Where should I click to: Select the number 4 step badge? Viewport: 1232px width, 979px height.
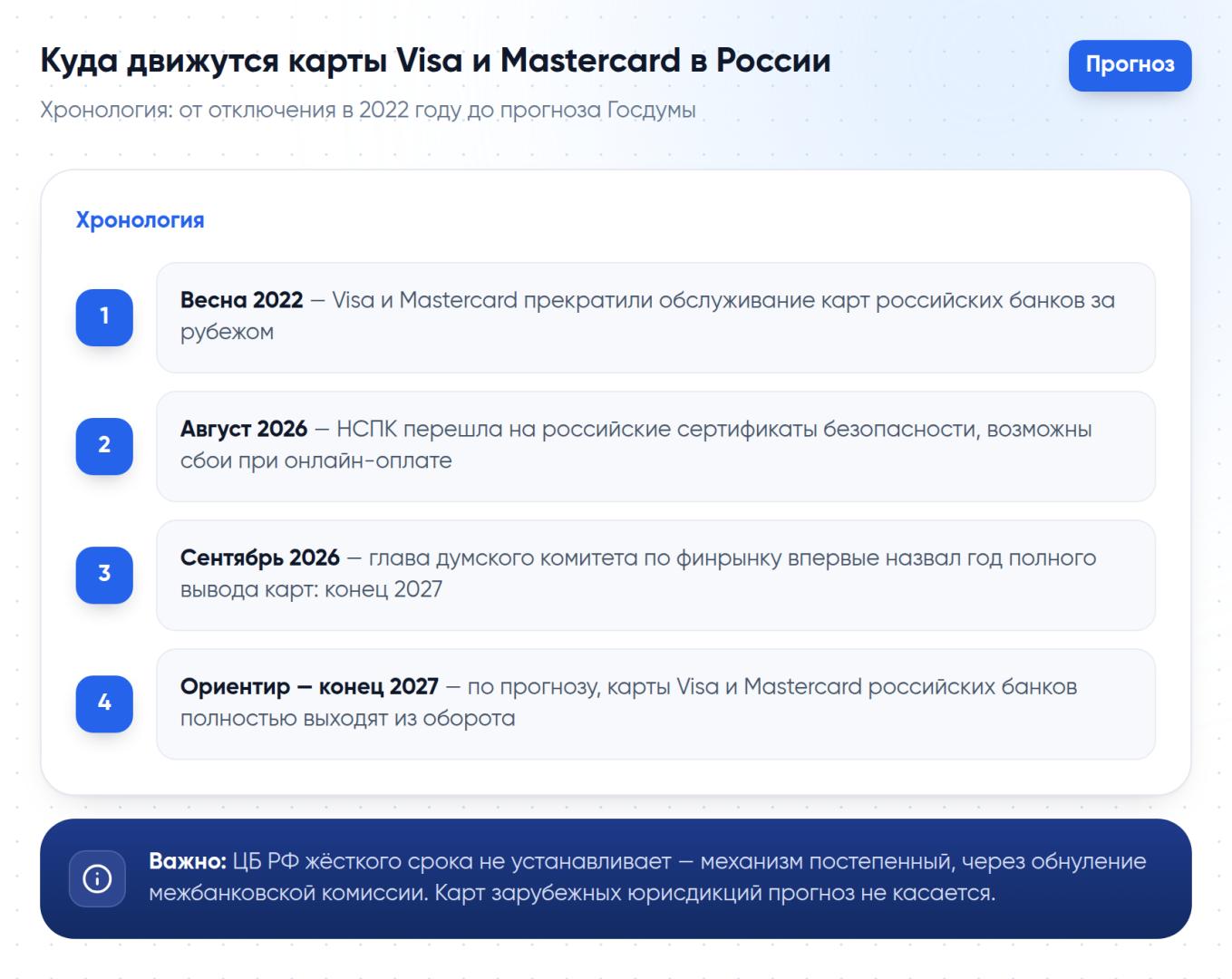[x=104, y=703]
